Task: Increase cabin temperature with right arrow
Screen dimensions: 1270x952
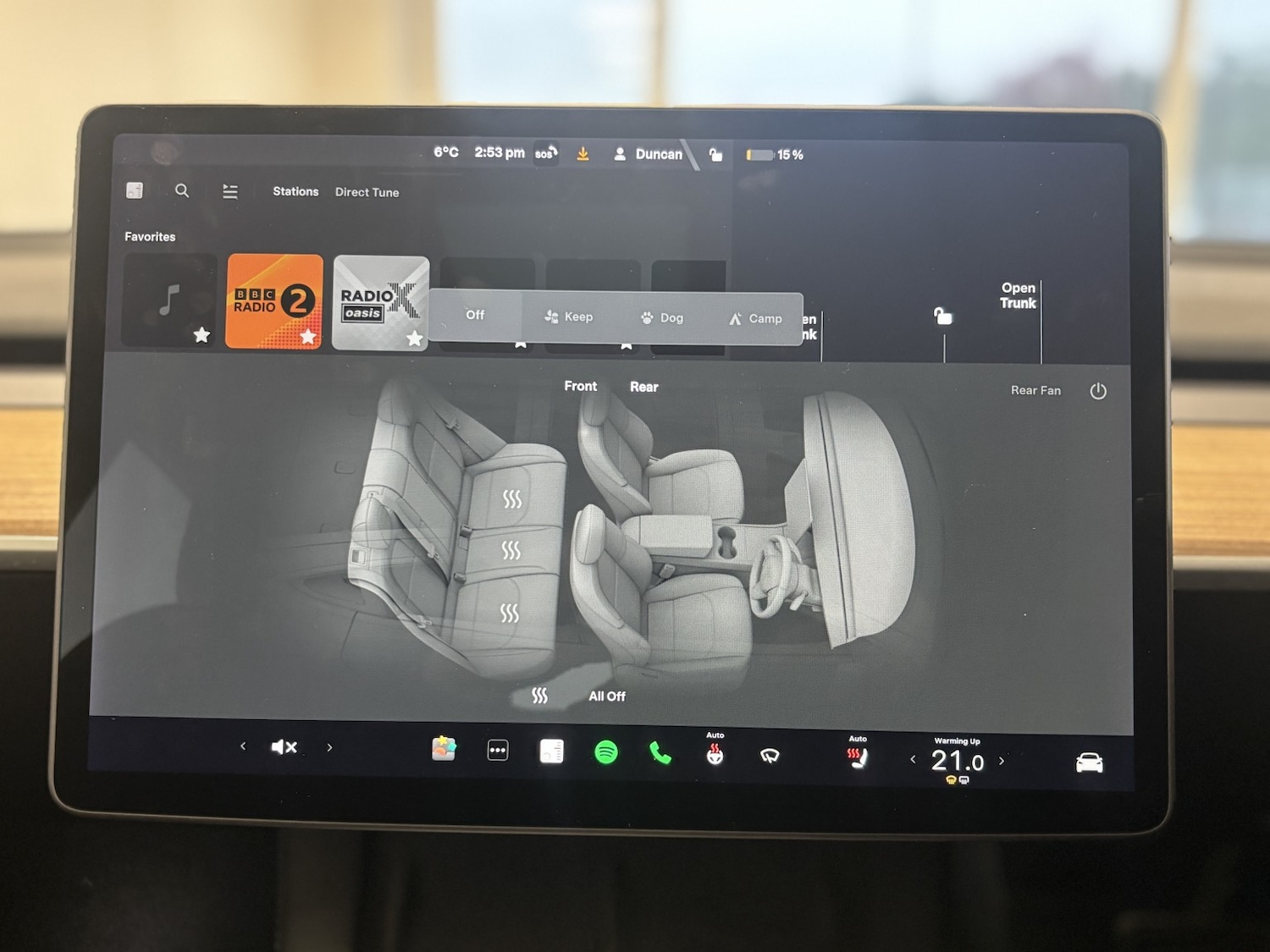Action: (x=1002, y=761)
